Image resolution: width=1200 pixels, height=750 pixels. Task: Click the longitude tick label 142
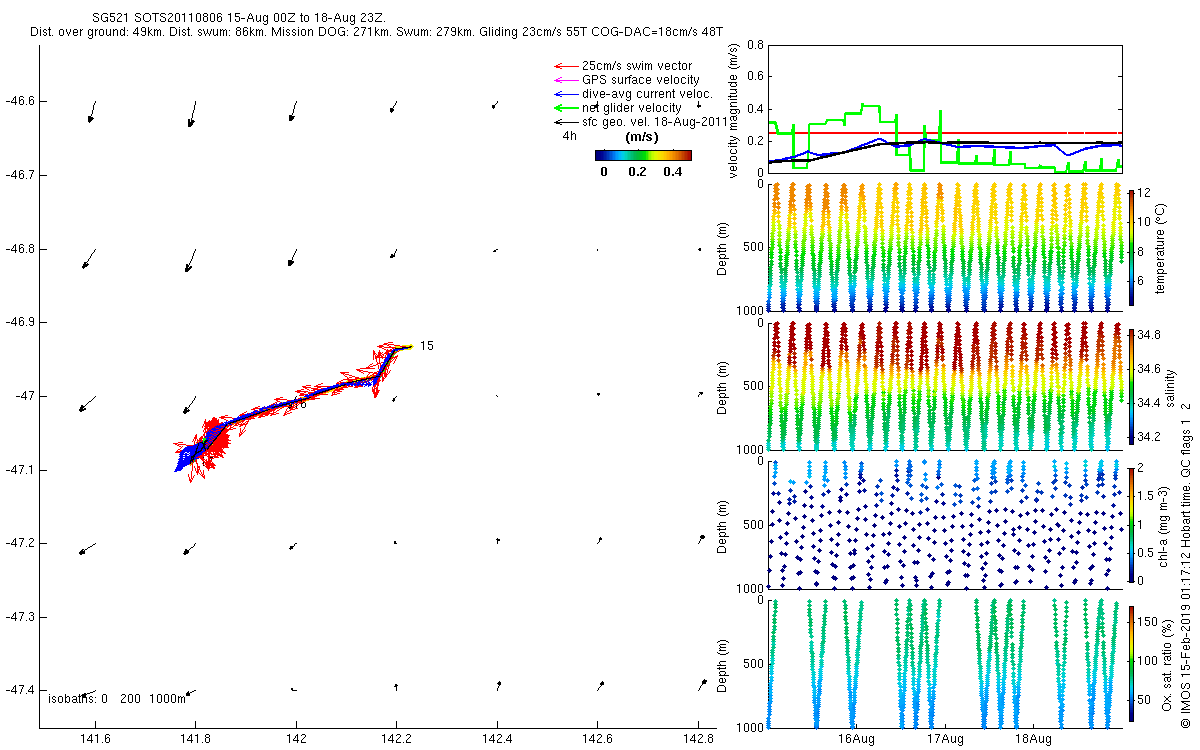tap(296, 739)
